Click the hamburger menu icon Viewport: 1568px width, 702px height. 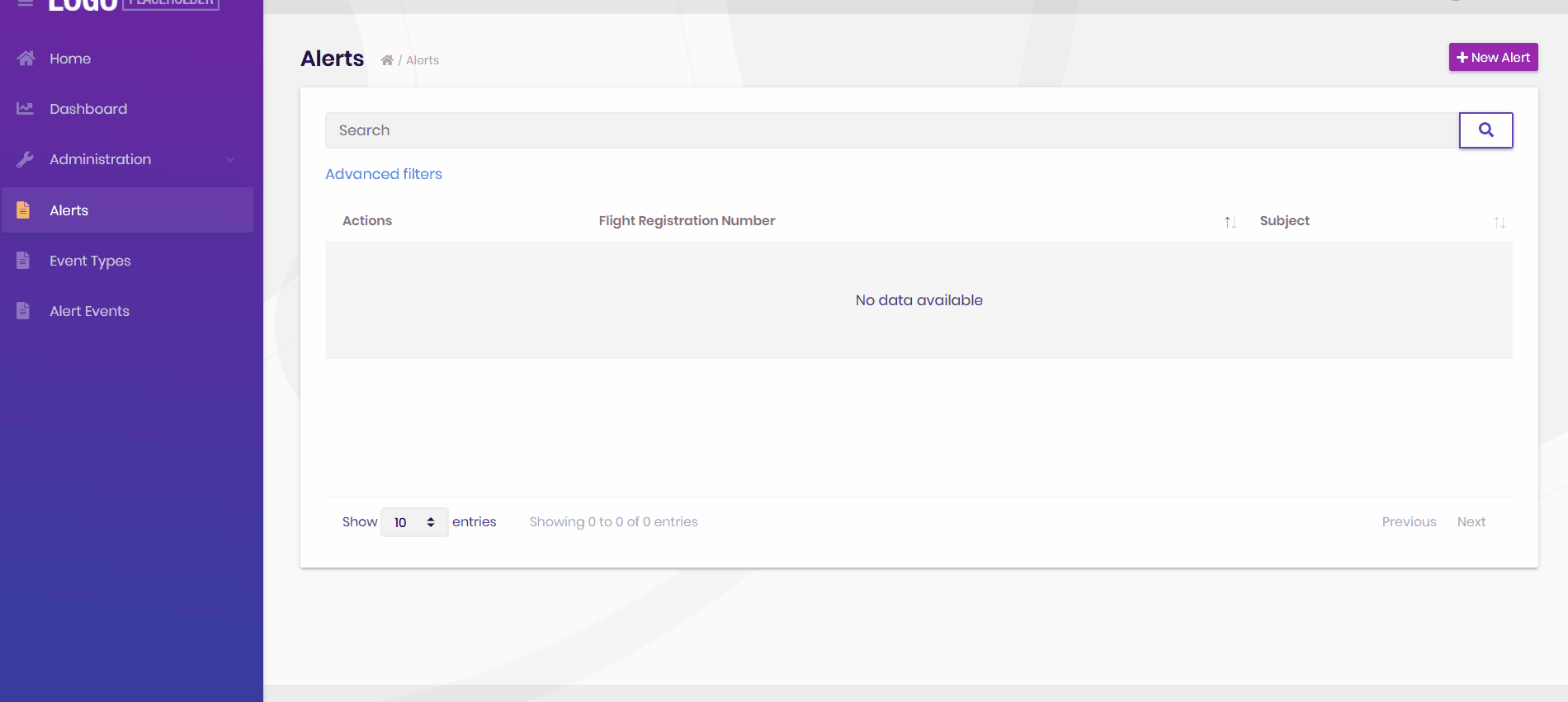[26, 3]
